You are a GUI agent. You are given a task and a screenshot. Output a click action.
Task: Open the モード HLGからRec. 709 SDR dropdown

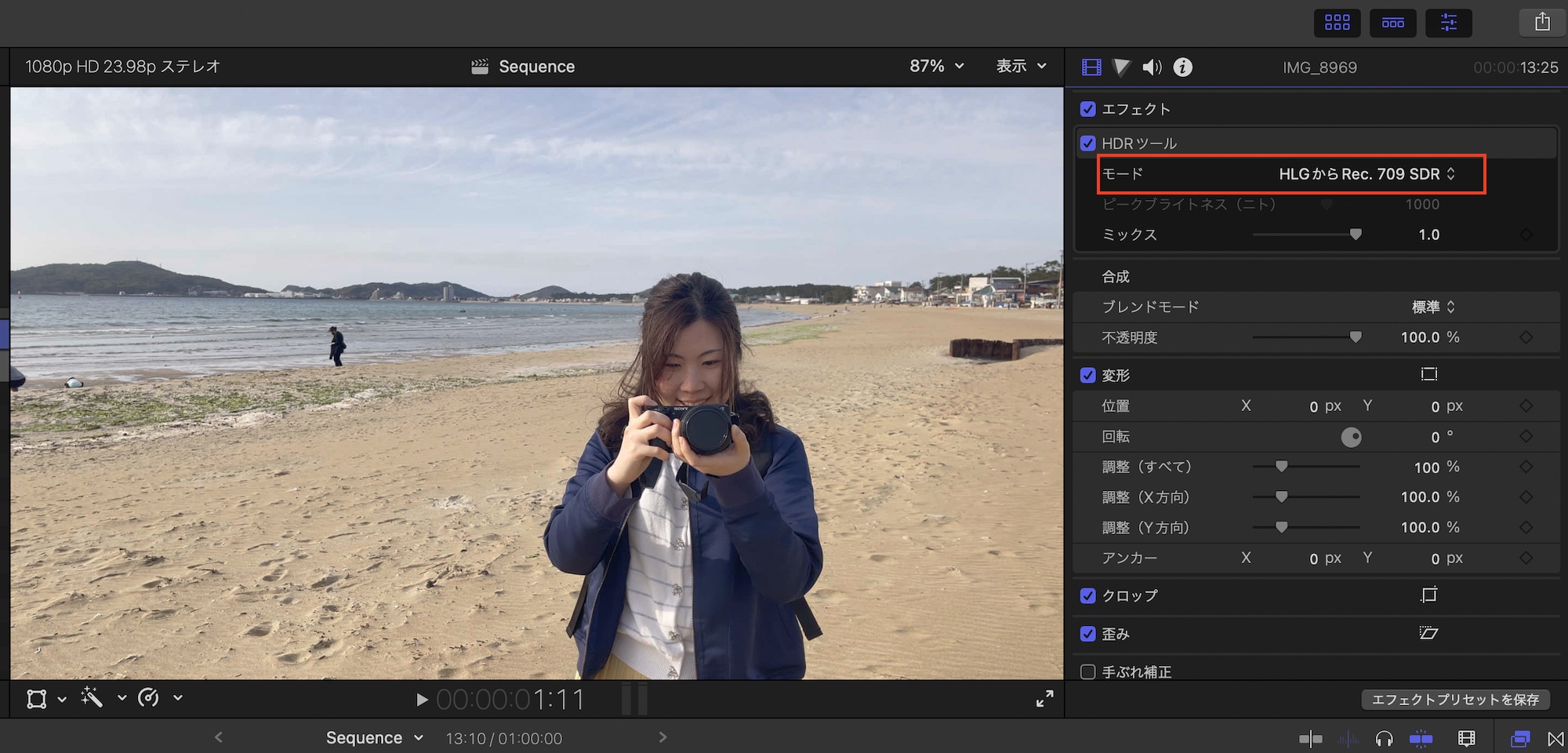[1367, 174]
